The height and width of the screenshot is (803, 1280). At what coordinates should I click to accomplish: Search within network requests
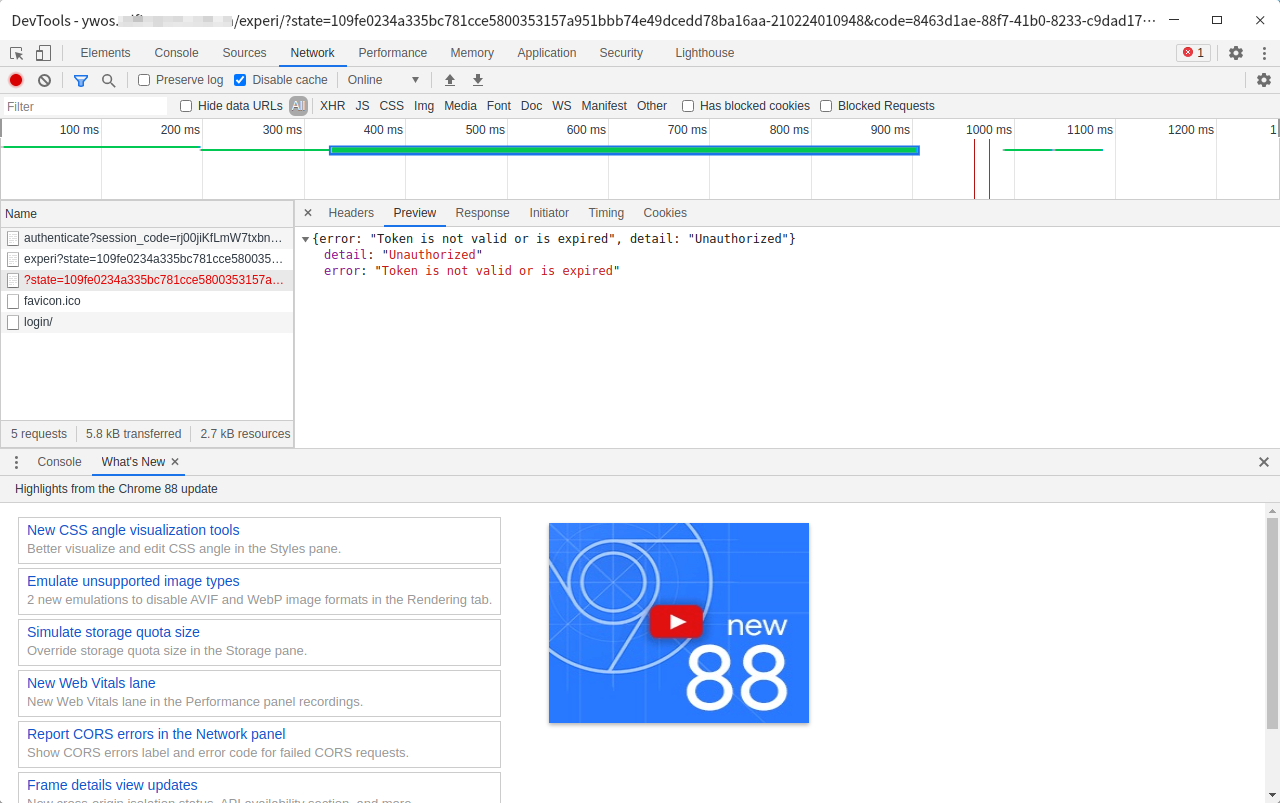coord(108,79)
